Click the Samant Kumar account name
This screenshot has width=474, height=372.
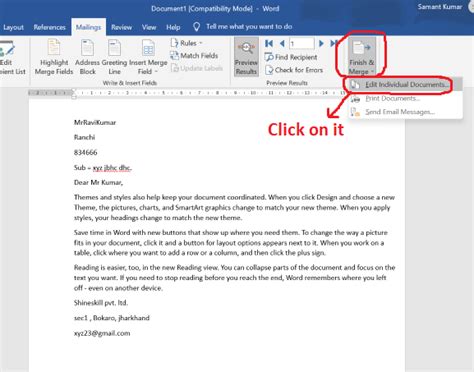(x=440, y=7)
